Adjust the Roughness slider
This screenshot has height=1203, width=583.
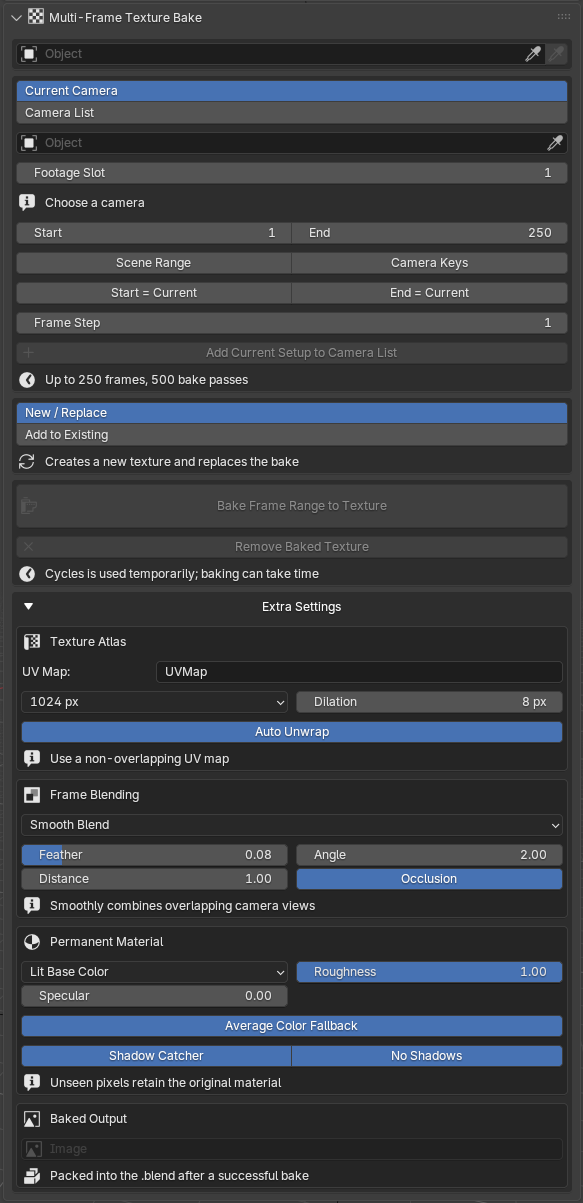click(x=430, y=972)
